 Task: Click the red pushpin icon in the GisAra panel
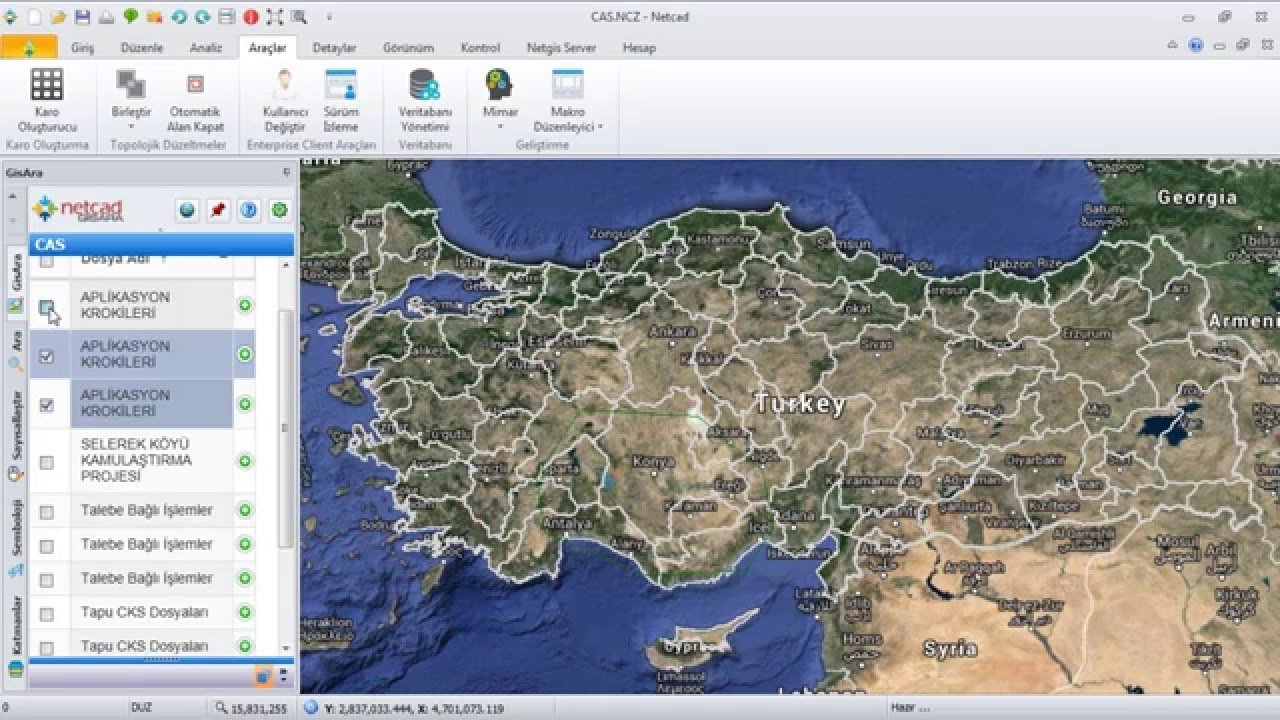pos(218,210)
